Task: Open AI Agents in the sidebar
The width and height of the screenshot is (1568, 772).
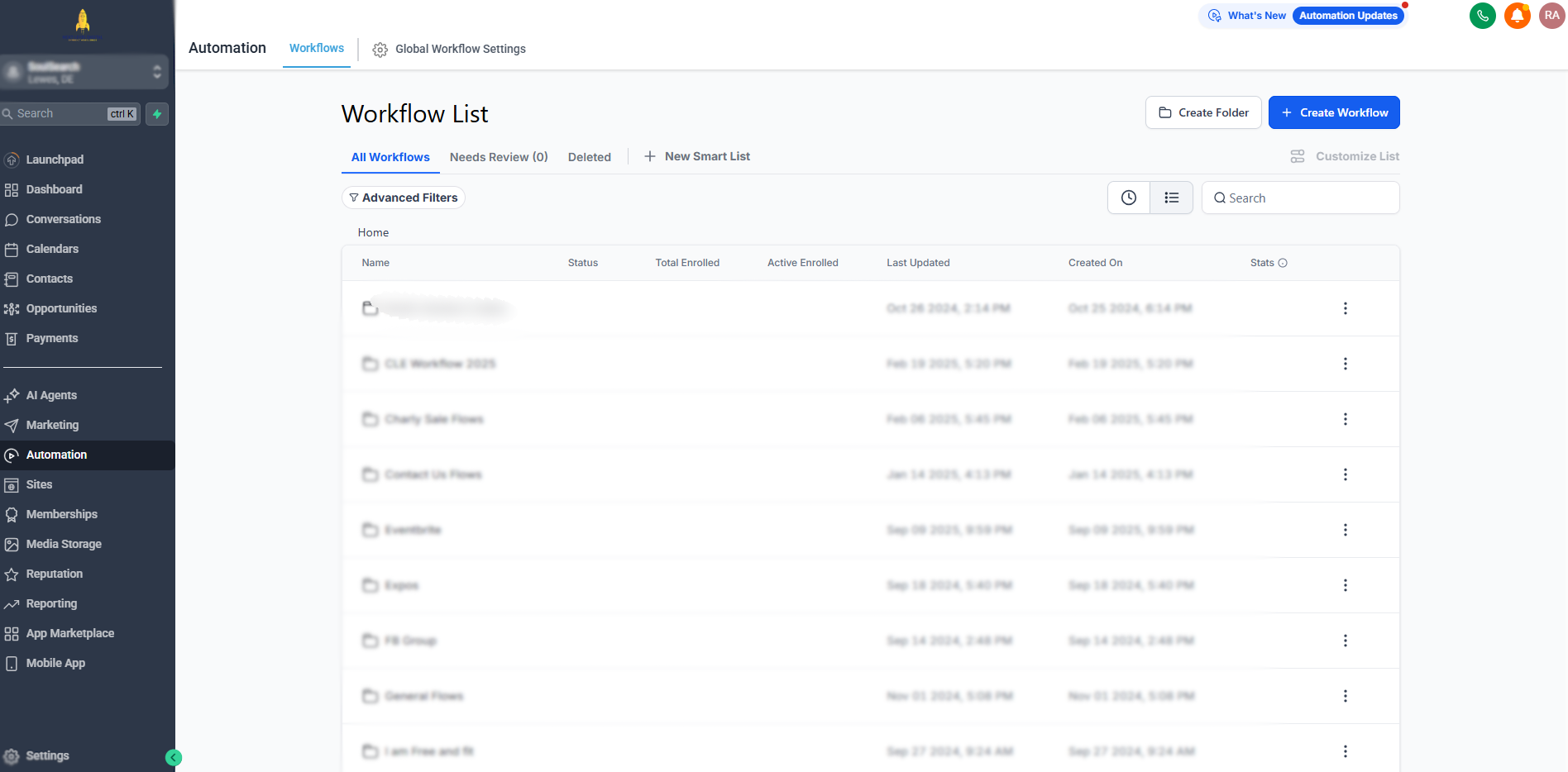Action: tap(51, 395)
